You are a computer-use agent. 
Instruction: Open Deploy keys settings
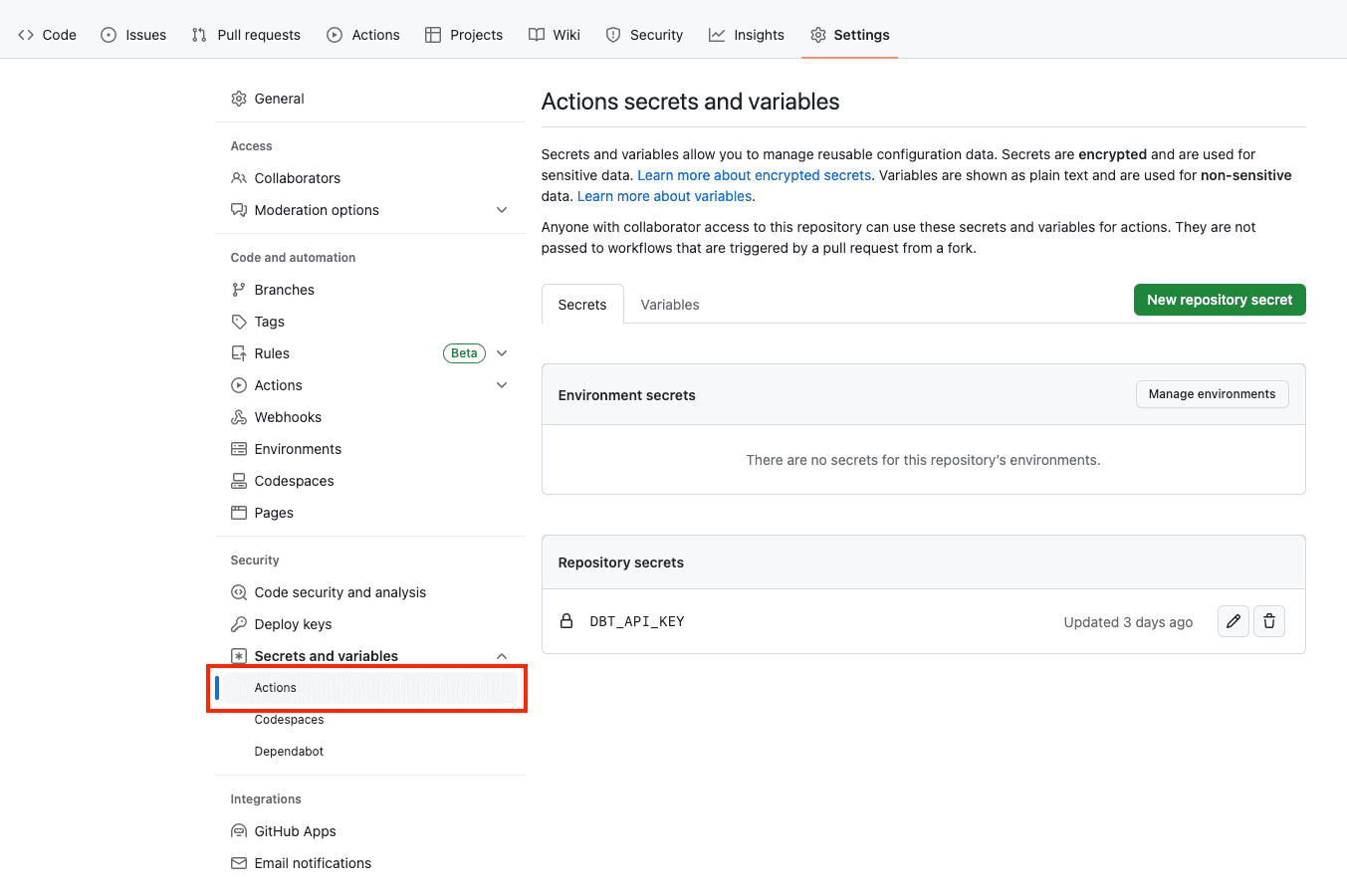[293, 624]
